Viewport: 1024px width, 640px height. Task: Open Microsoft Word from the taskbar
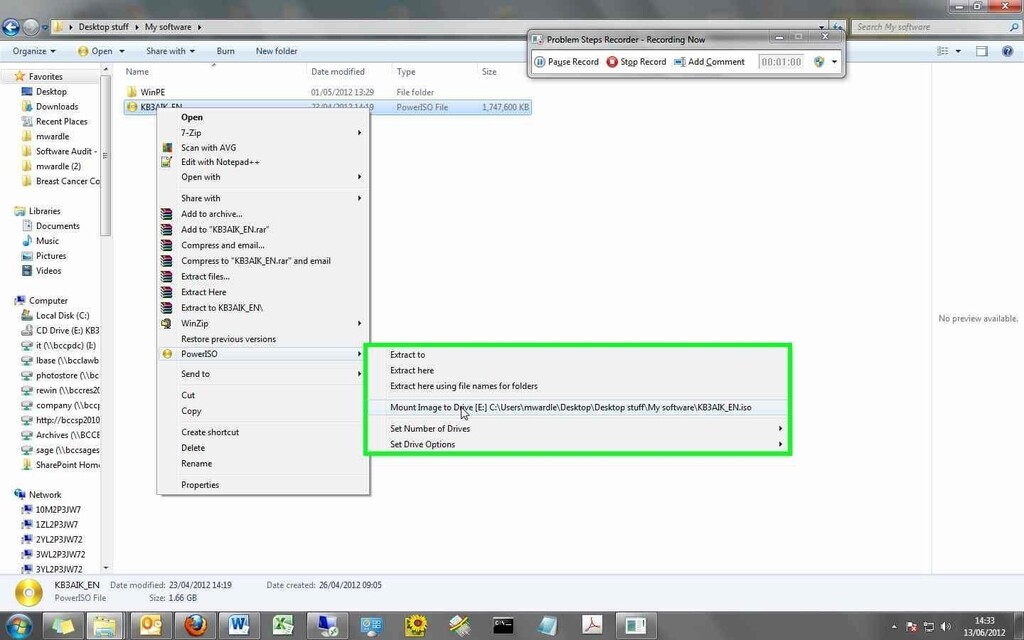[x=240, y=625]
